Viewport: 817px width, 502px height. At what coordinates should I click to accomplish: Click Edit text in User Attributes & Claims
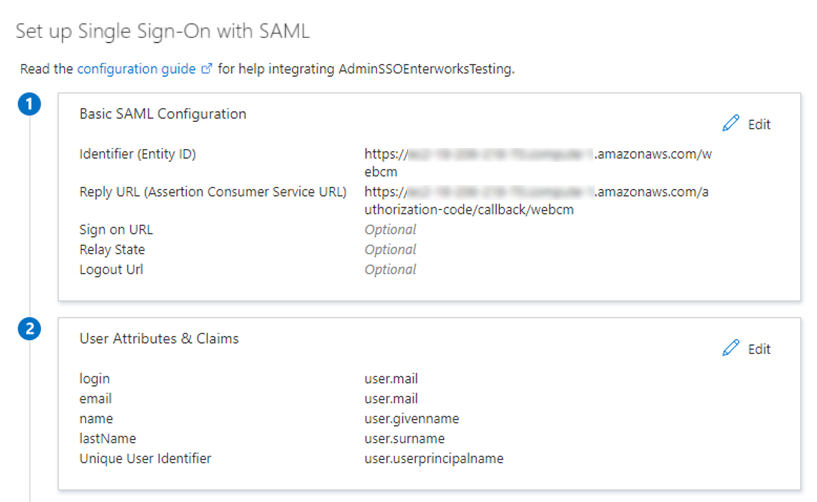[759, 349]
